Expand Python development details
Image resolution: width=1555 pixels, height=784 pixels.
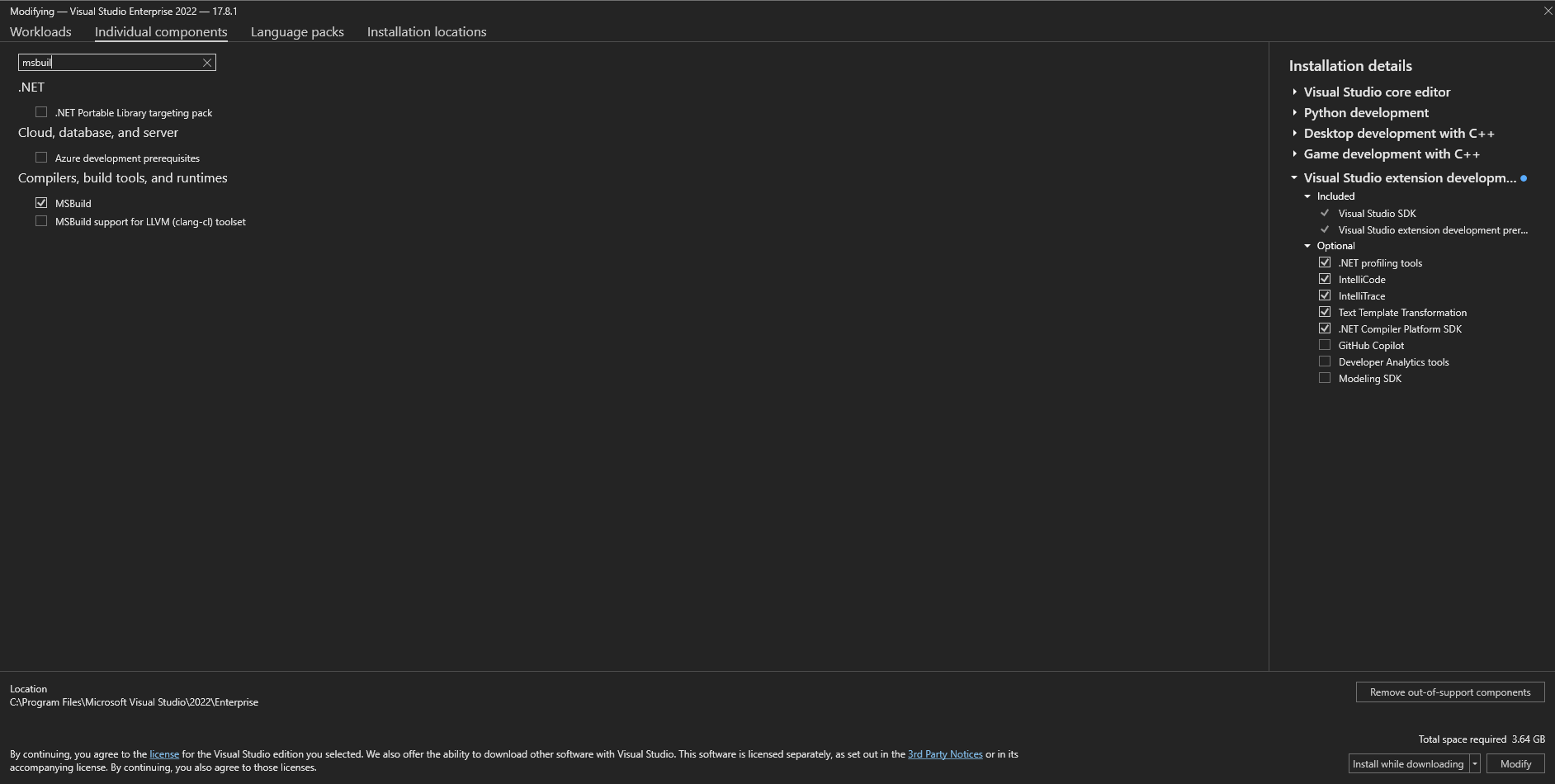click(x=1294, y=112)
